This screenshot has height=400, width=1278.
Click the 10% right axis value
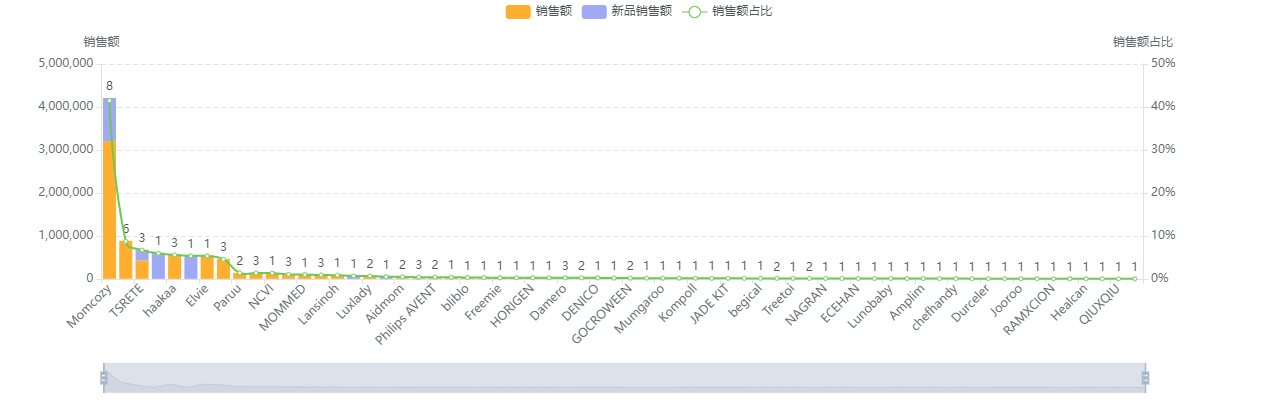point(1163,235)
